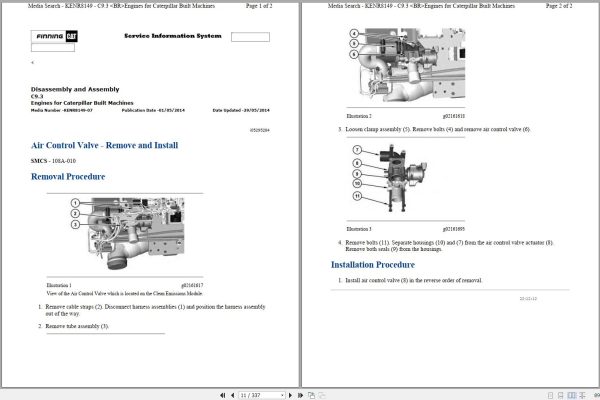The width and height of the screenshot is (600, 400).
Task: Click step 2 'Remove tube assembly (3)'
Action: point(77,326)
